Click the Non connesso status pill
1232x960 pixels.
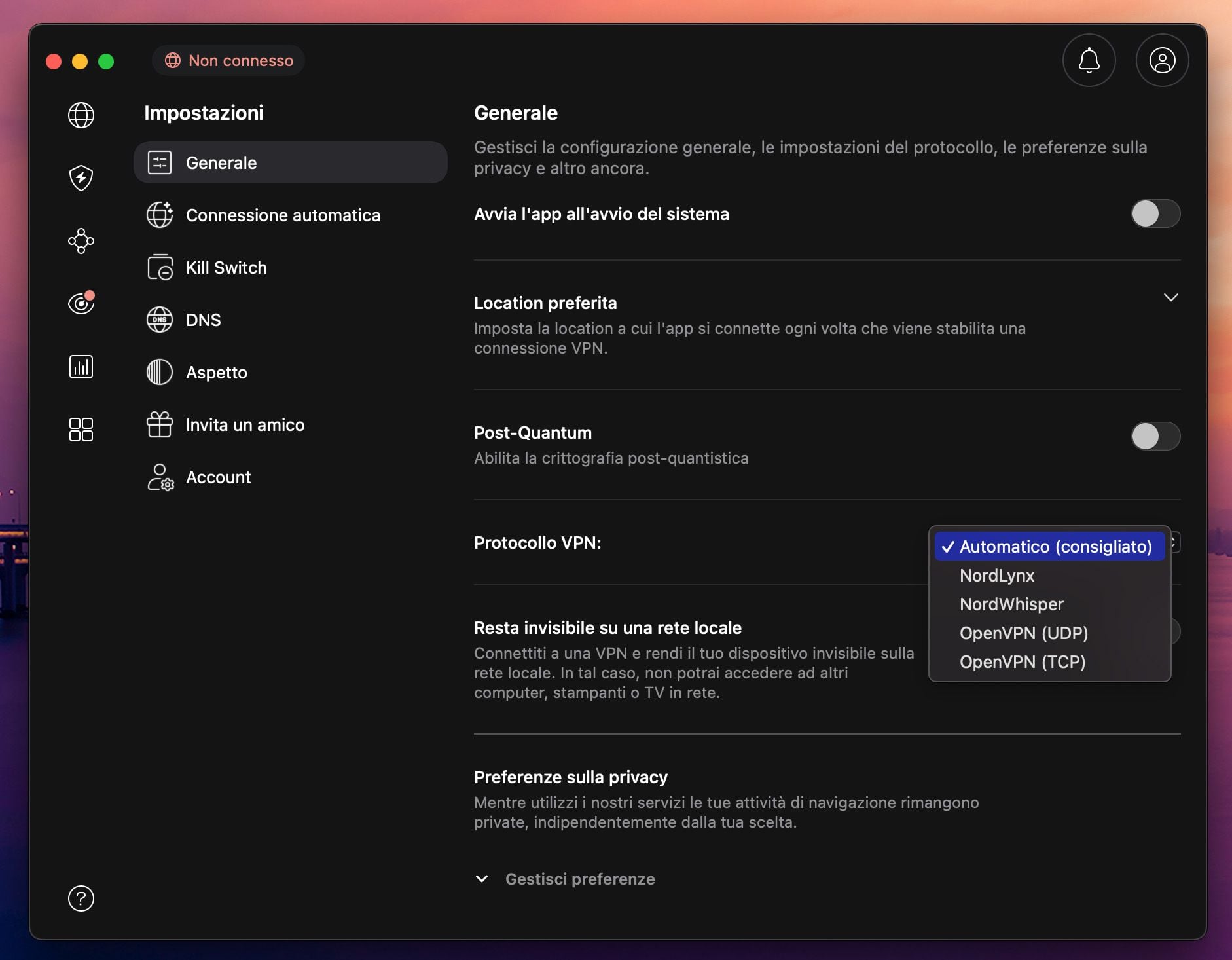point(228,60)
